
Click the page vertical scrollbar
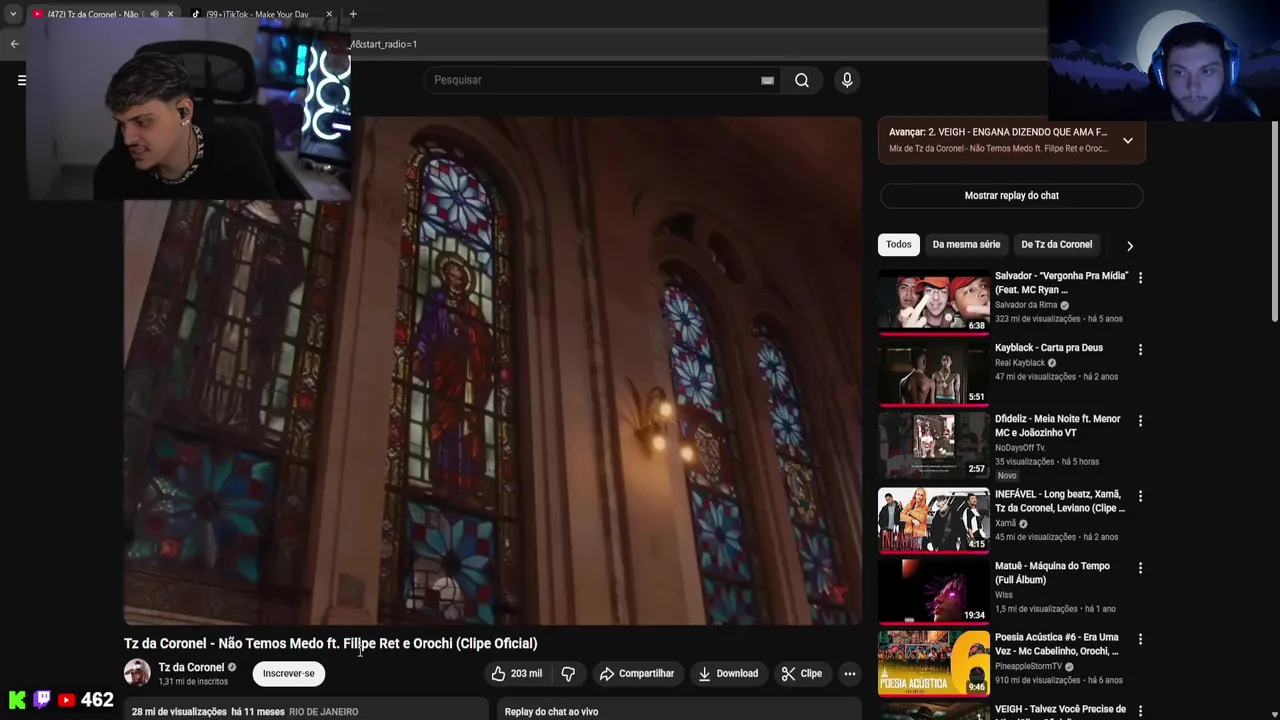click(1274, 220)
